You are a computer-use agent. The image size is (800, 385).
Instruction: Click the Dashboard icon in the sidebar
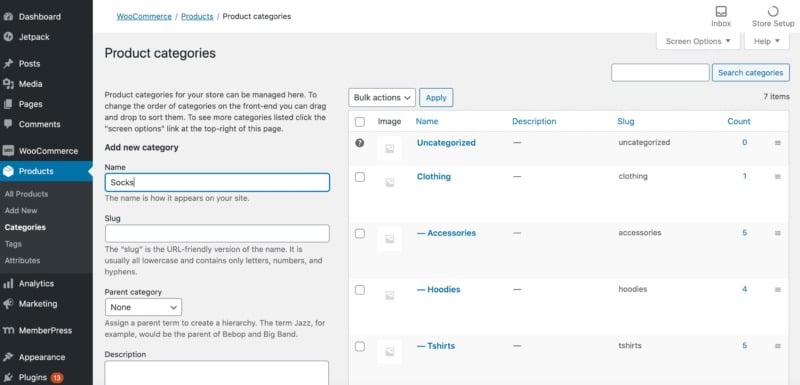[8, 16]
